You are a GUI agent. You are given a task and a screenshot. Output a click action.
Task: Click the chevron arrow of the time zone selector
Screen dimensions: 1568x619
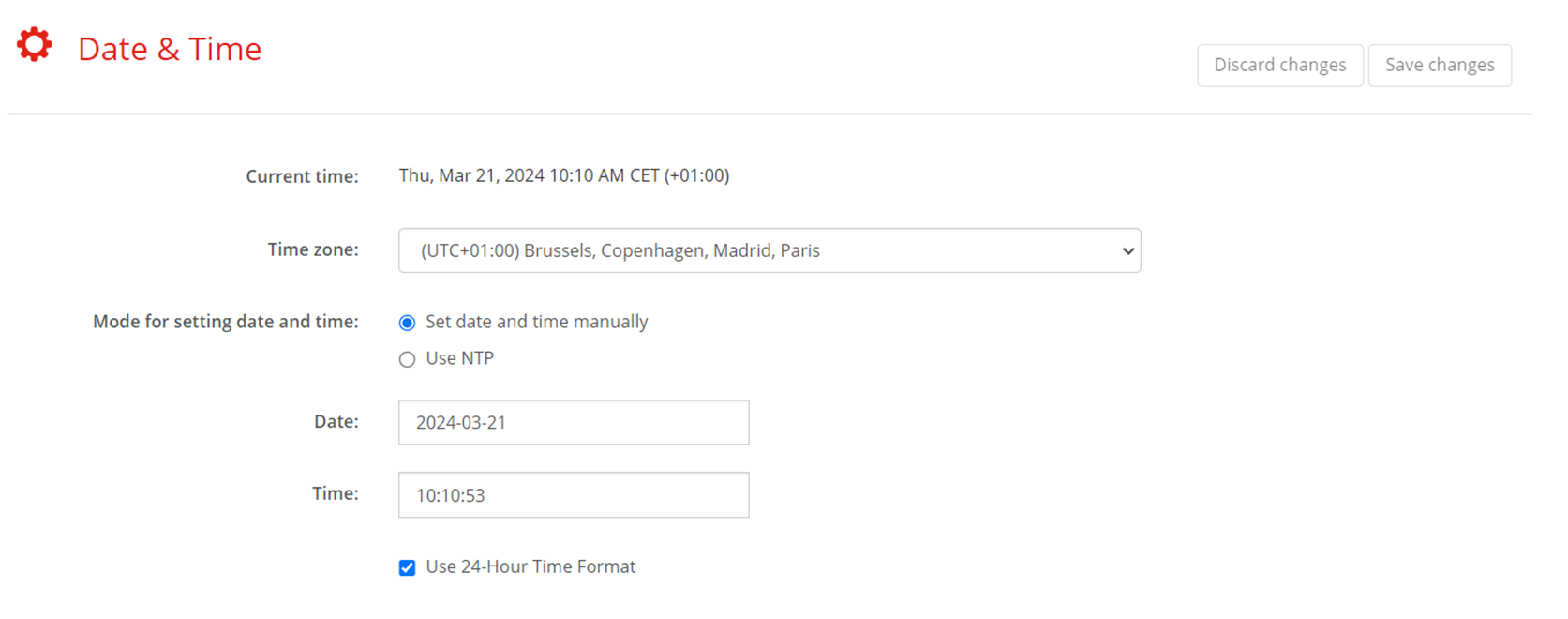(1127, 251)
